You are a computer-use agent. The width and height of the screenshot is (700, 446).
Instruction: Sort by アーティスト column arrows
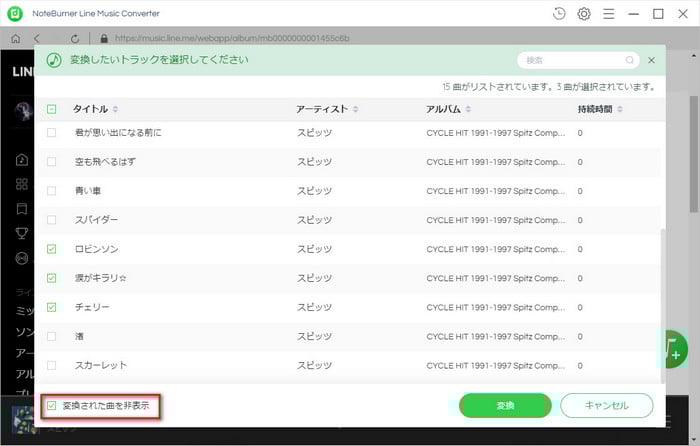[x=355, y=109]
